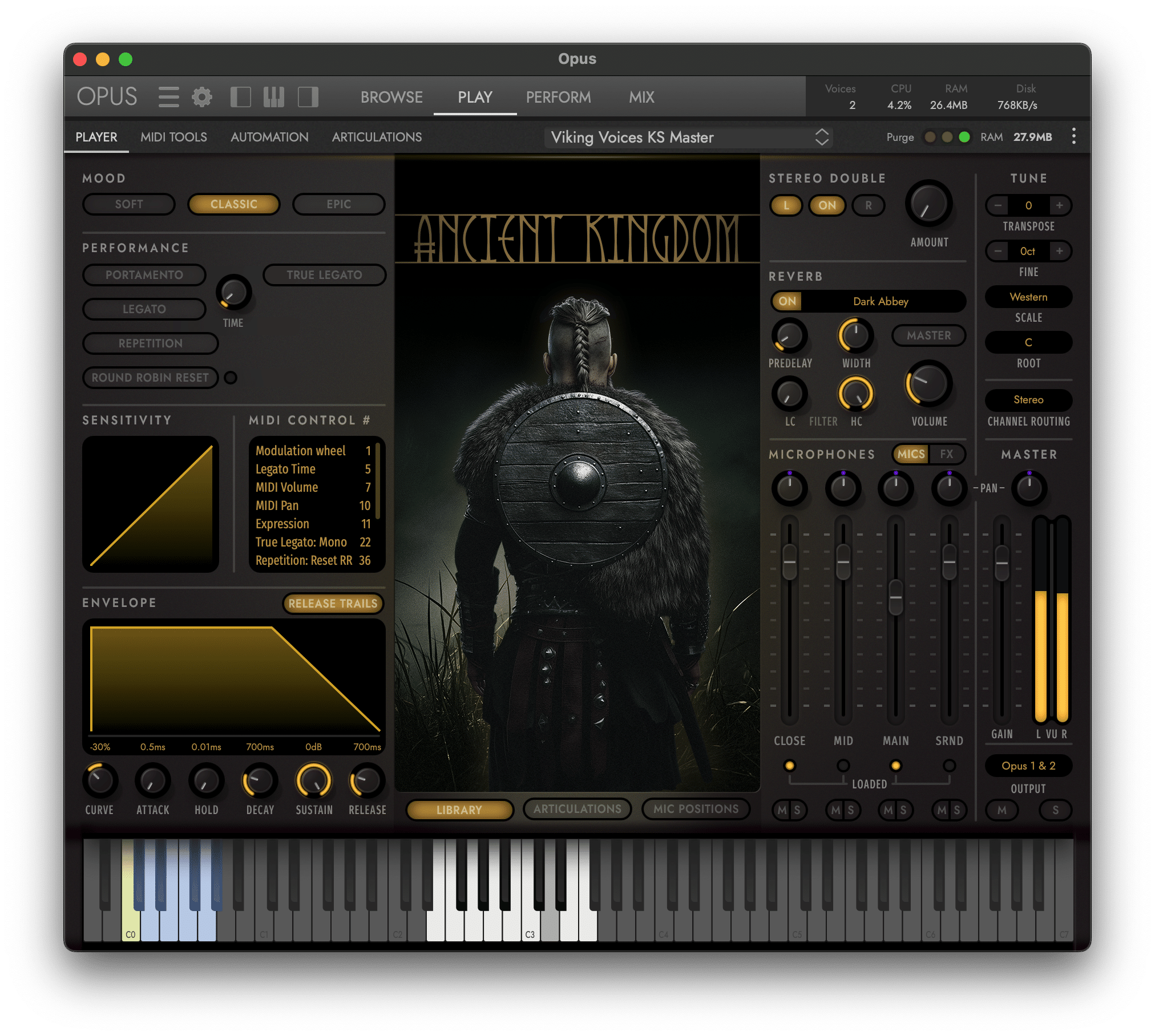Click the Master Gain fader

pyautogui.click(x=1001, y=562)
